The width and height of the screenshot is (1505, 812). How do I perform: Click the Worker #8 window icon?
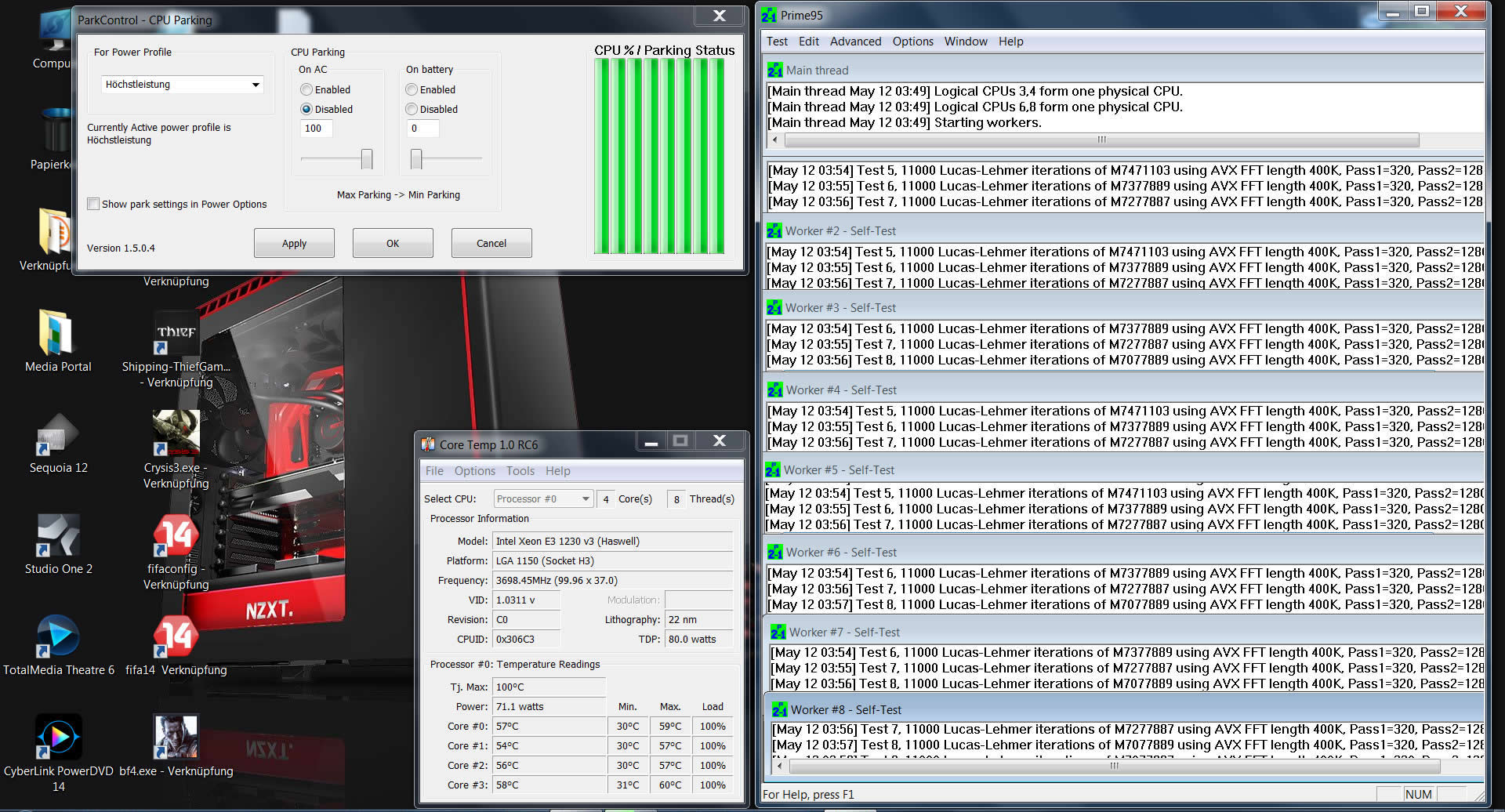[x=779, y=710]
